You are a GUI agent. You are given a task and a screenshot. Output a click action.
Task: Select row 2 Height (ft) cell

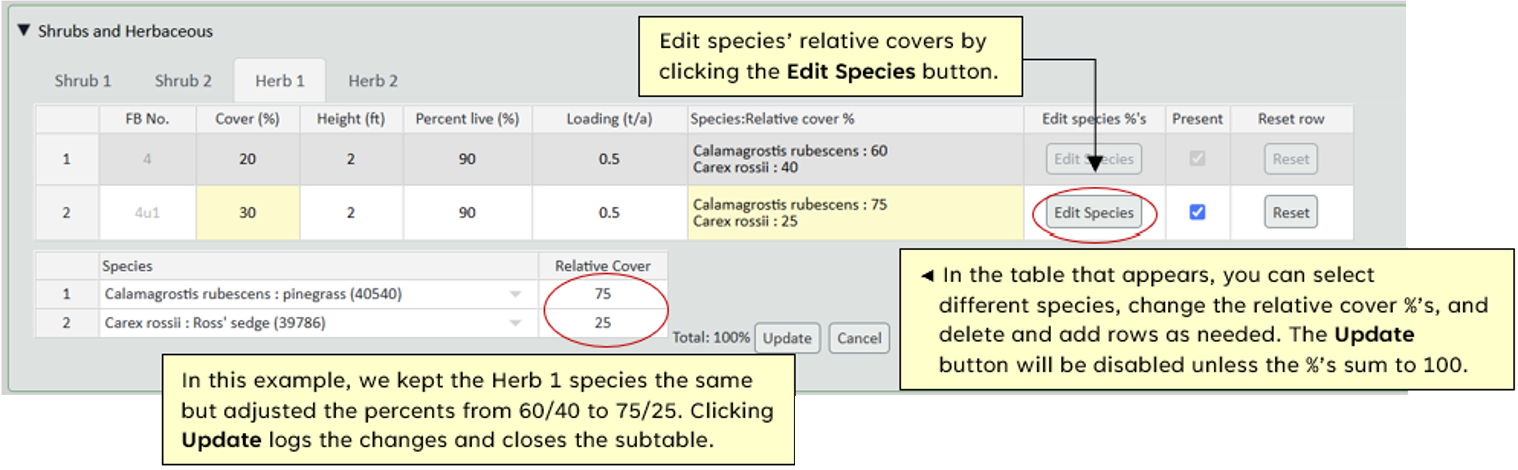(351, 213)
